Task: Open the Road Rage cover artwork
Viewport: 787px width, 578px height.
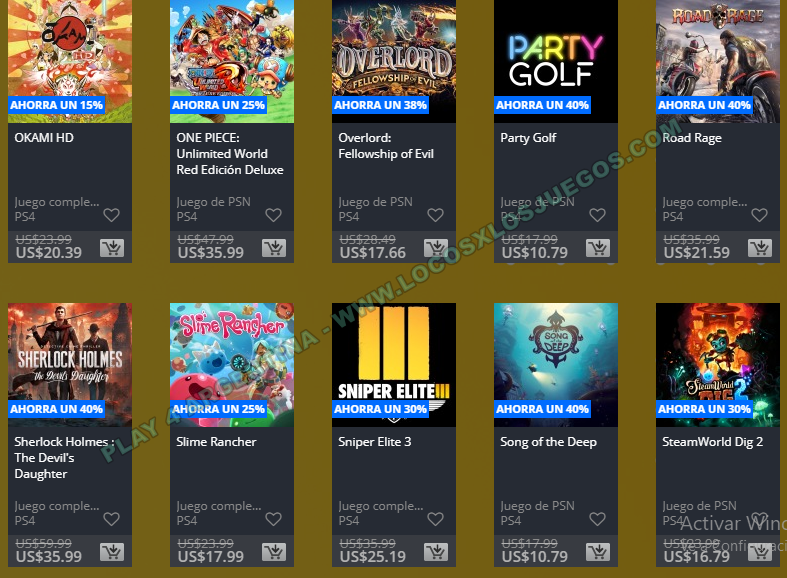Action: click(718, 61)
